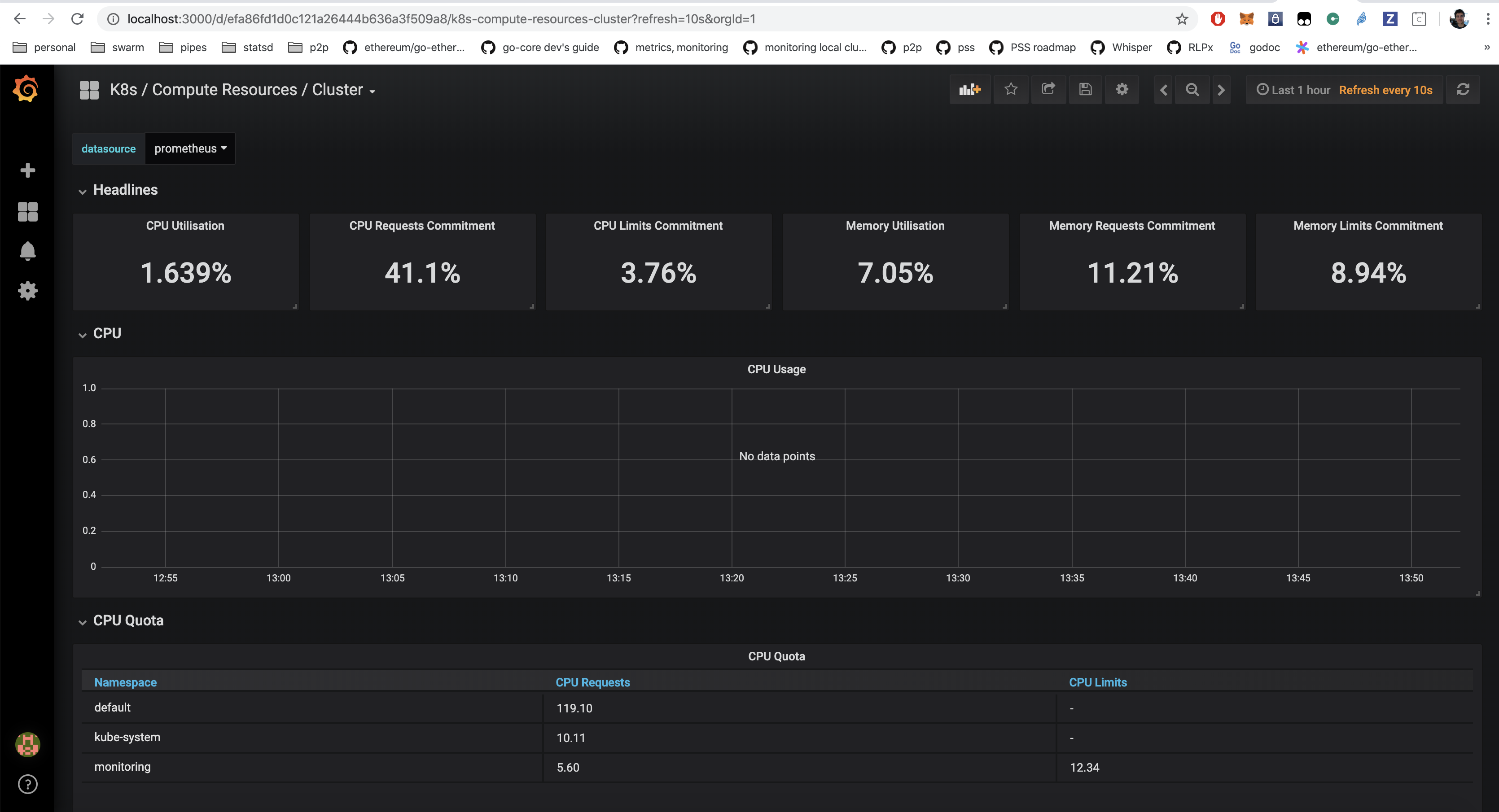The image size is (1499, 812).
Task: Click the Add panel icon
Action: (x=969, y=90)
